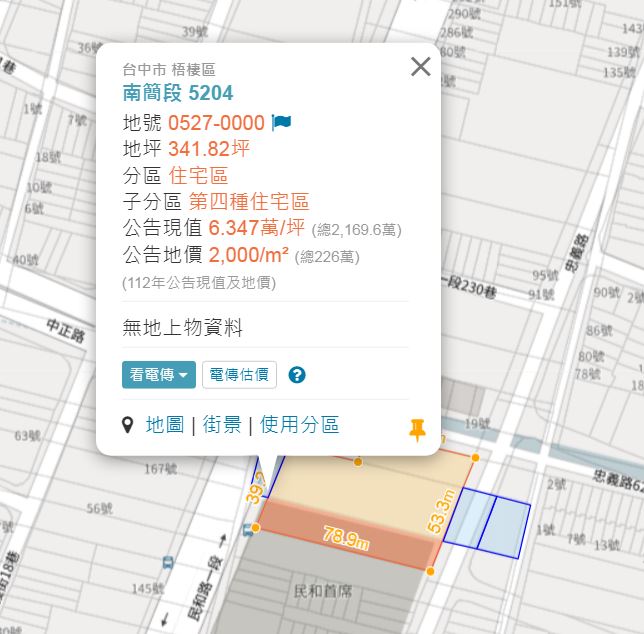The height and width of the screenshot is (634, 644).
Task: Open the 街景 street view link
Action: point(222,425)
